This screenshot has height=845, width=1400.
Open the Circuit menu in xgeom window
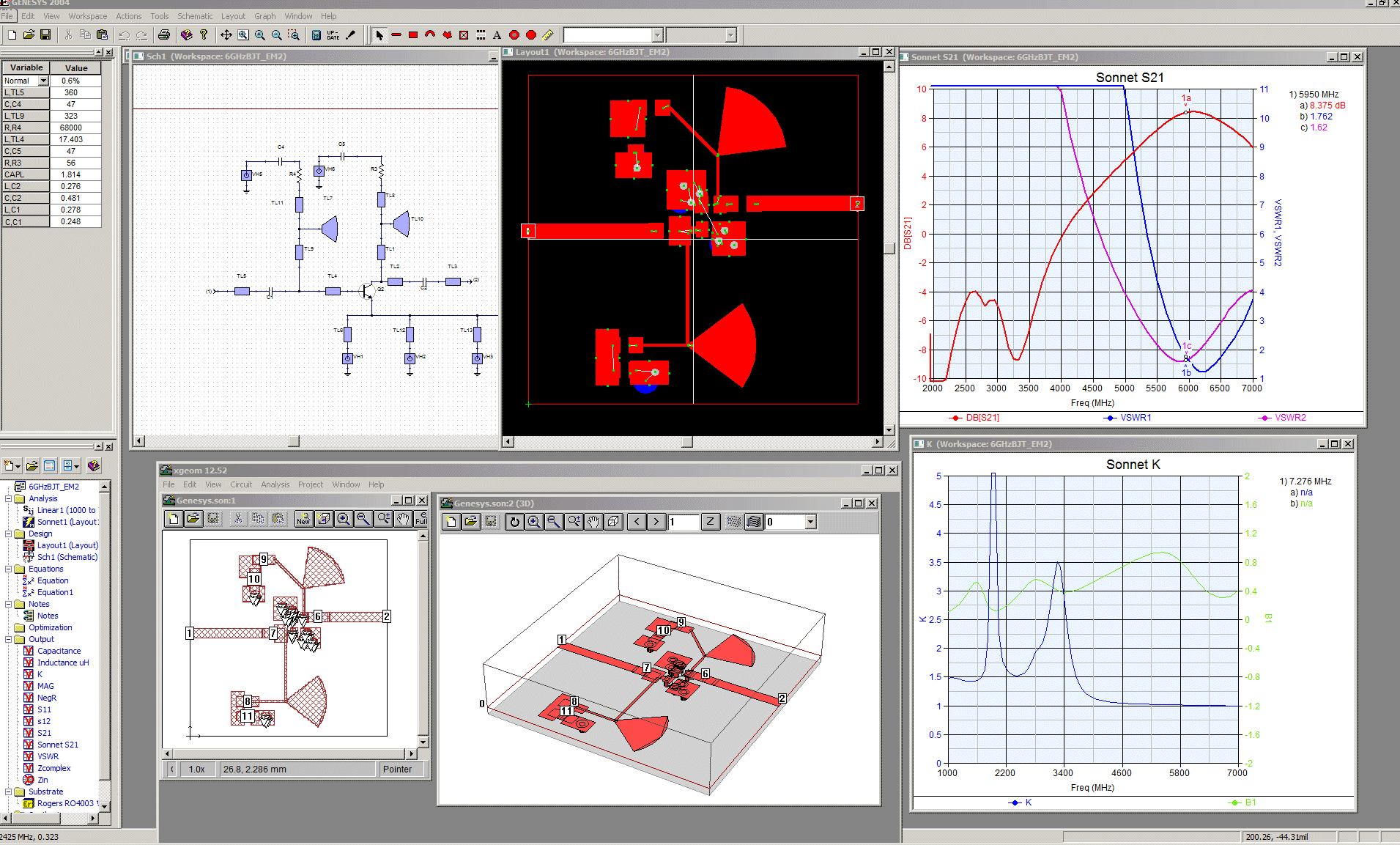[x=240, y=484]
